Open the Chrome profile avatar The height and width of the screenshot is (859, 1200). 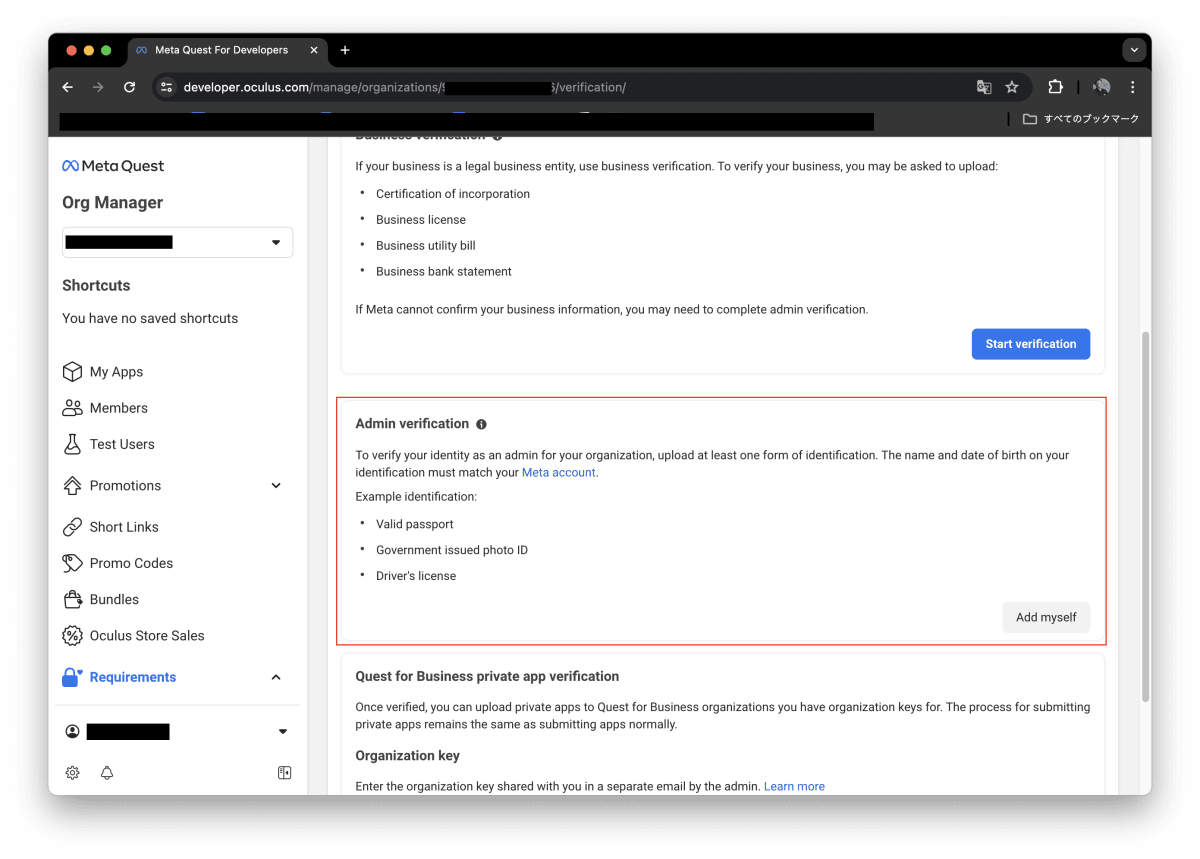coord(1102,87)
